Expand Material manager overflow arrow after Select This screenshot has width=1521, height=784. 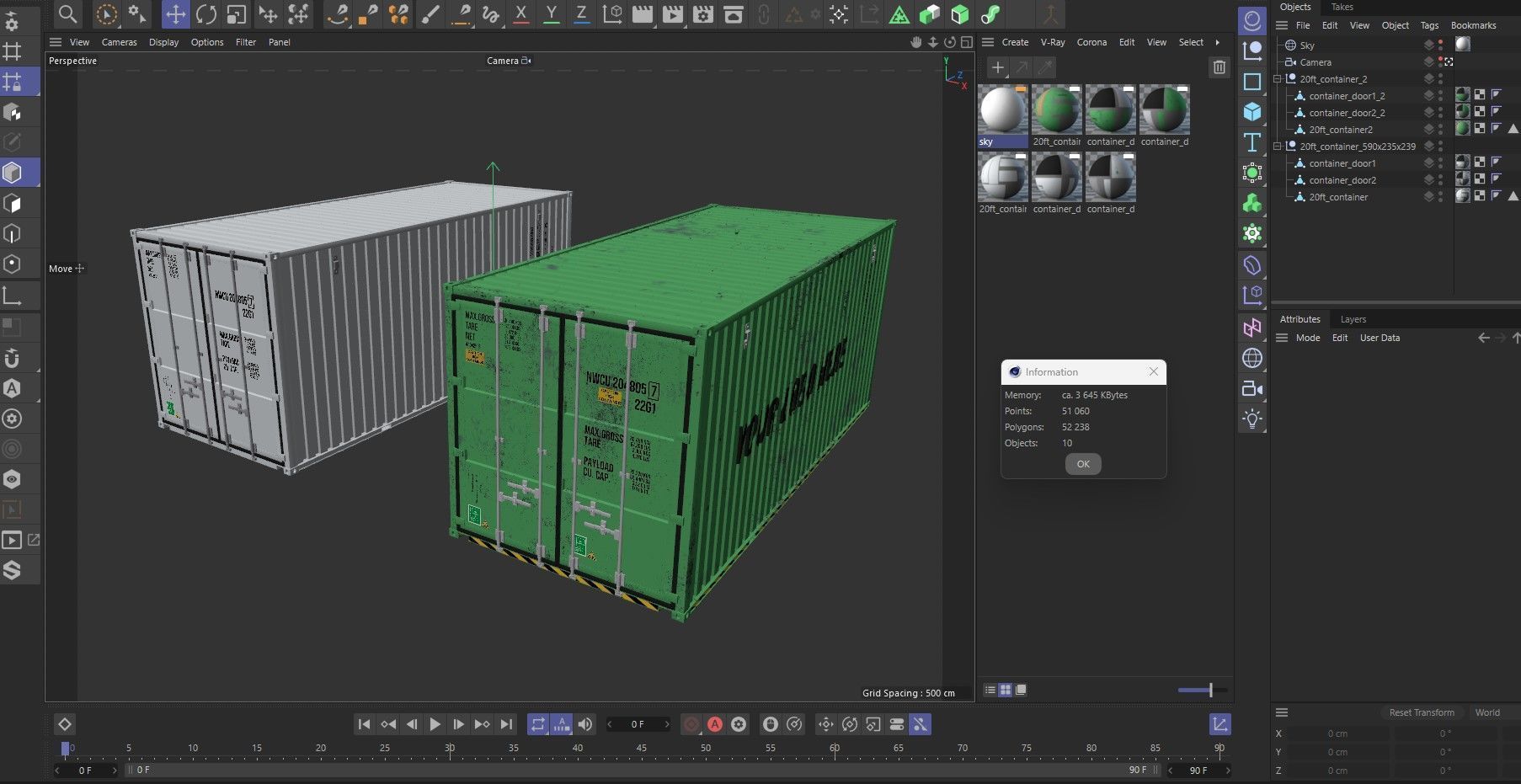coord(1217,42)
